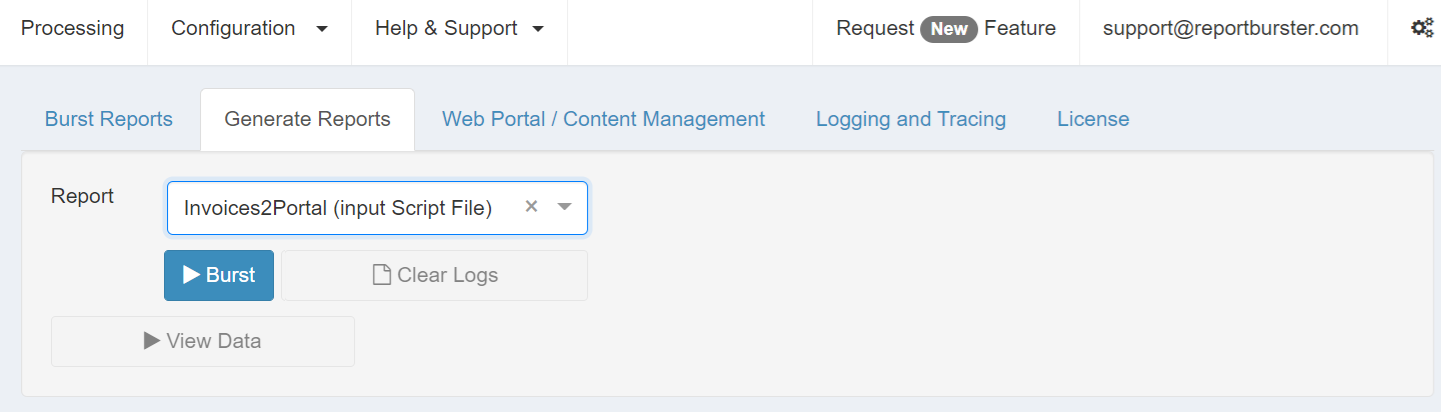Click the support@reportburster.com link
This screenshot has width=1441, height=412.
(x=1230, y=29)
